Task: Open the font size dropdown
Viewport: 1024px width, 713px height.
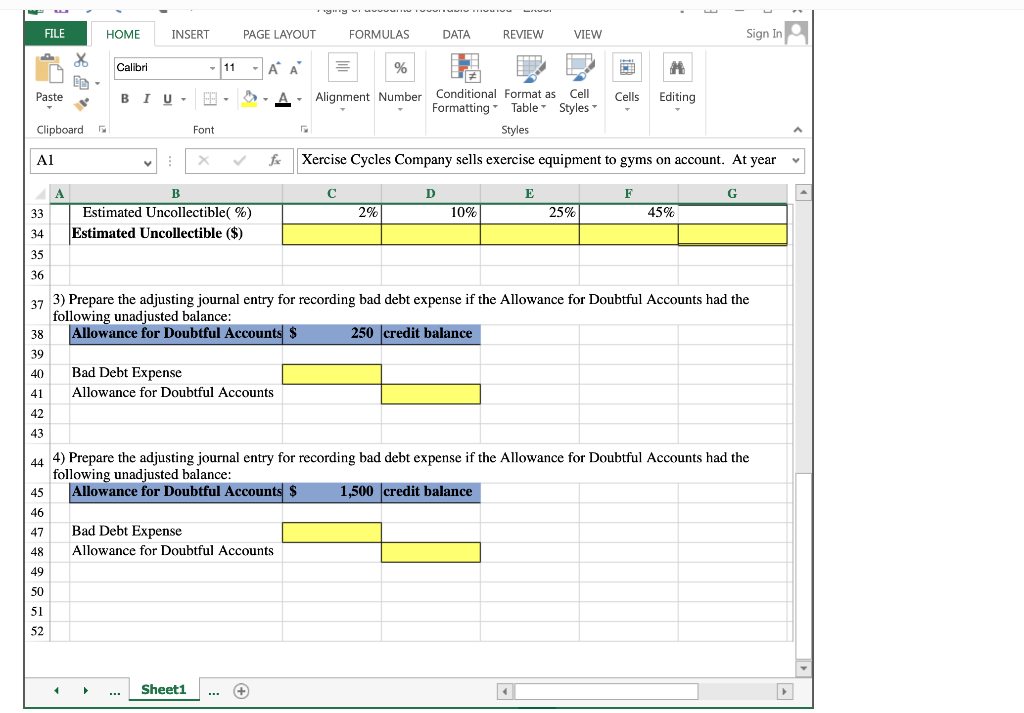Action: coord(255,67)
